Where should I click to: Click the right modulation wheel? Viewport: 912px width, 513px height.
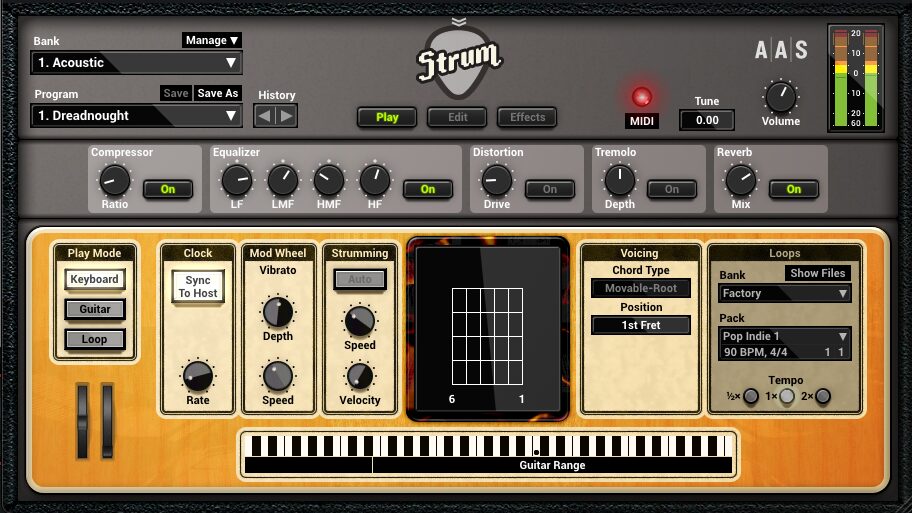[108, 421]
